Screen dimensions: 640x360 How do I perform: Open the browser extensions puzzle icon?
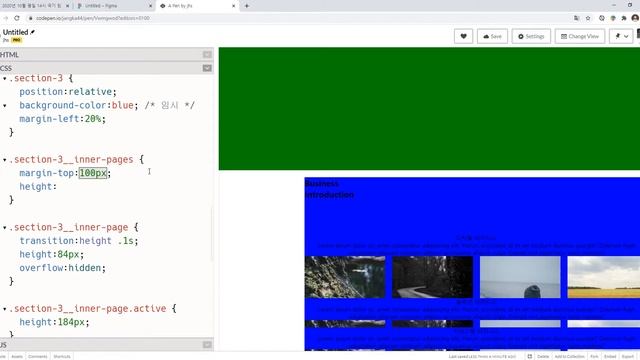(624, 18)
